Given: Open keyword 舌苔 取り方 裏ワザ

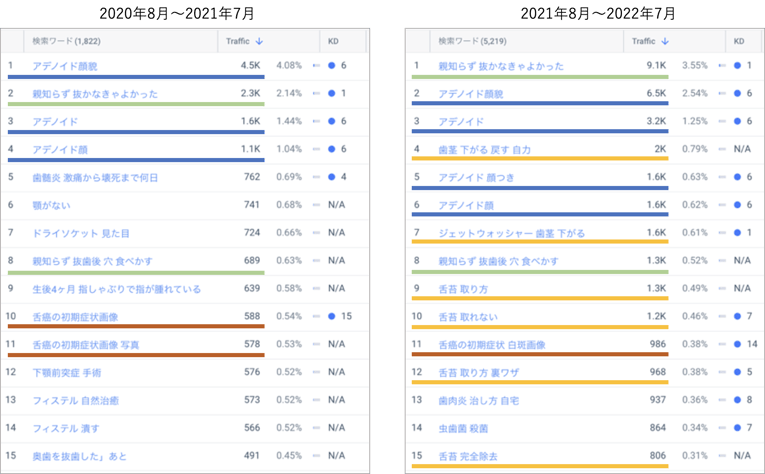Looking at the screenshot, I should pos(479,373).
